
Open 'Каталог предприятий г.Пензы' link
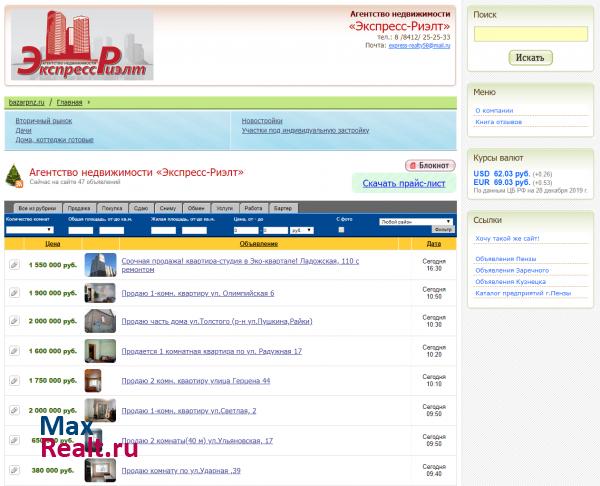pyautogui.click(x=523, y=294)
